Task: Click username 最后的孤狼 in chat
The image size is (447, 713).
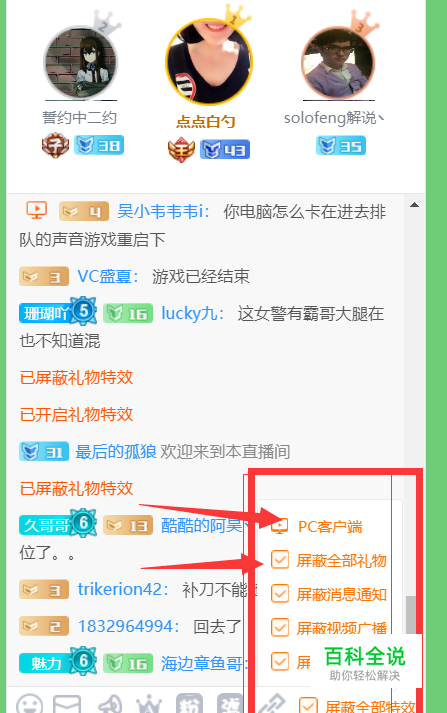Action: [x=116, y=452]
